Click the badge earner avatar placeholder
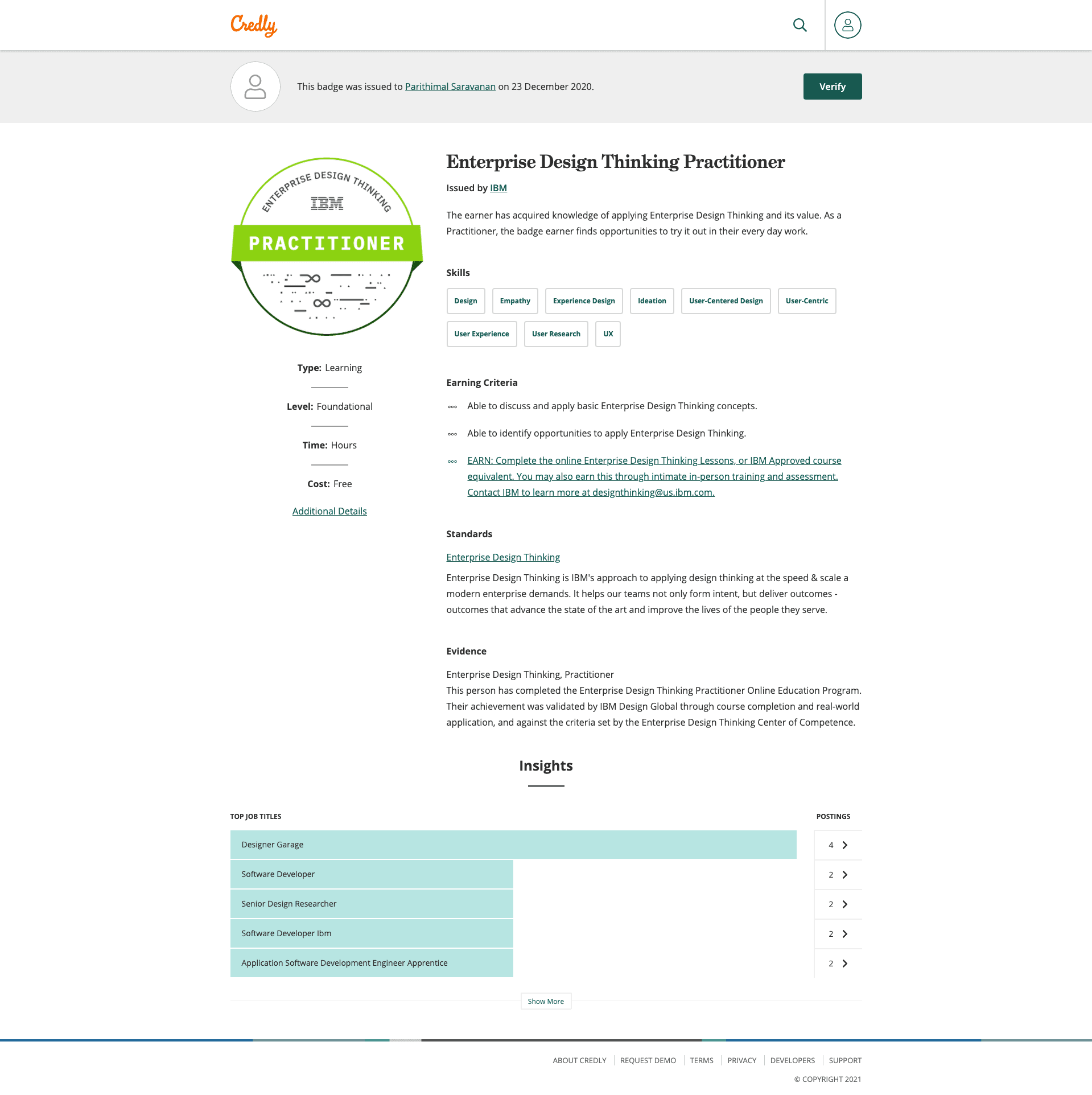Viewport: 1092px width, 1095px height. click(x=255, y=87)
